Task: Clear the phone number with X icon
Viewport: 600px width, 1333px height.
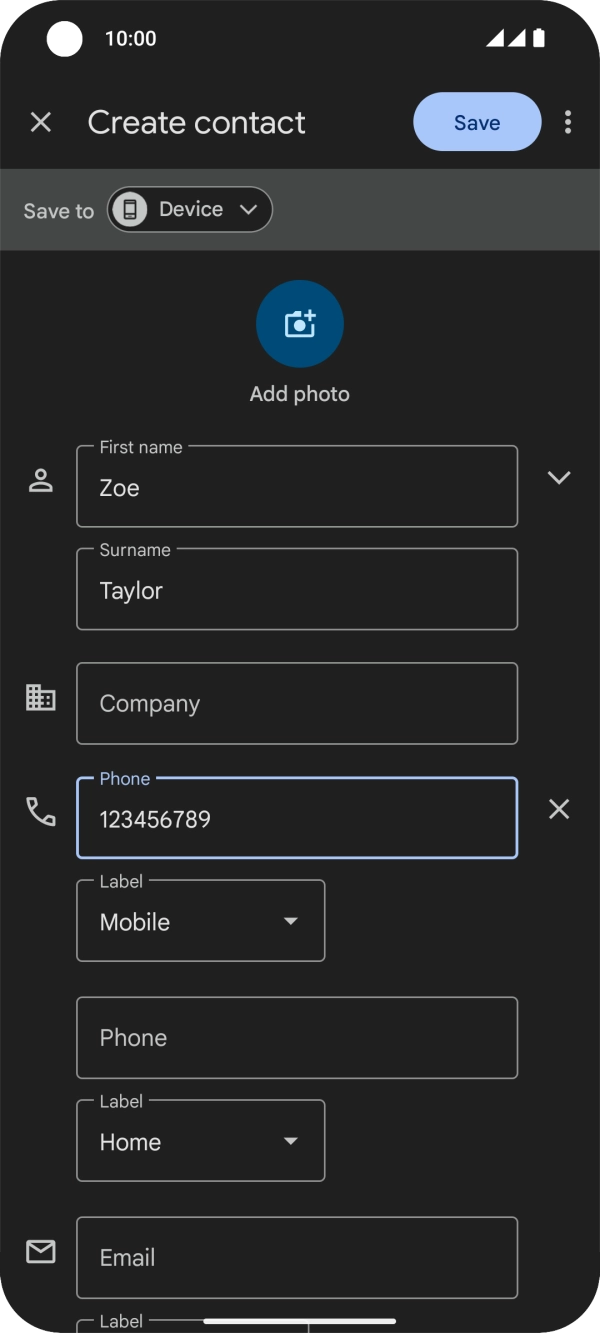Action: point(559,809)
